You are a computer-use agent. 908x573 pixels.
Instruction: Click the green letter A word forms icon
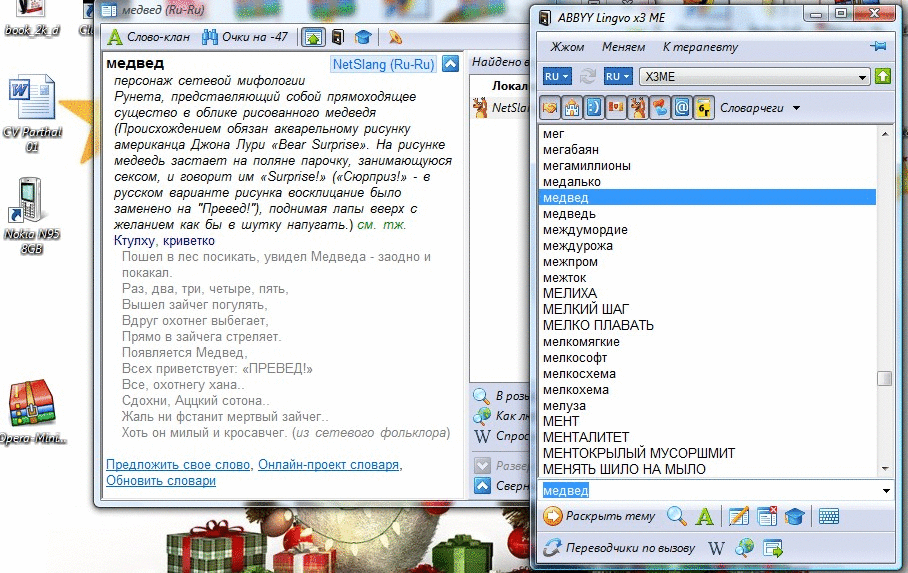pyautogui.click(x=704, y=516)
